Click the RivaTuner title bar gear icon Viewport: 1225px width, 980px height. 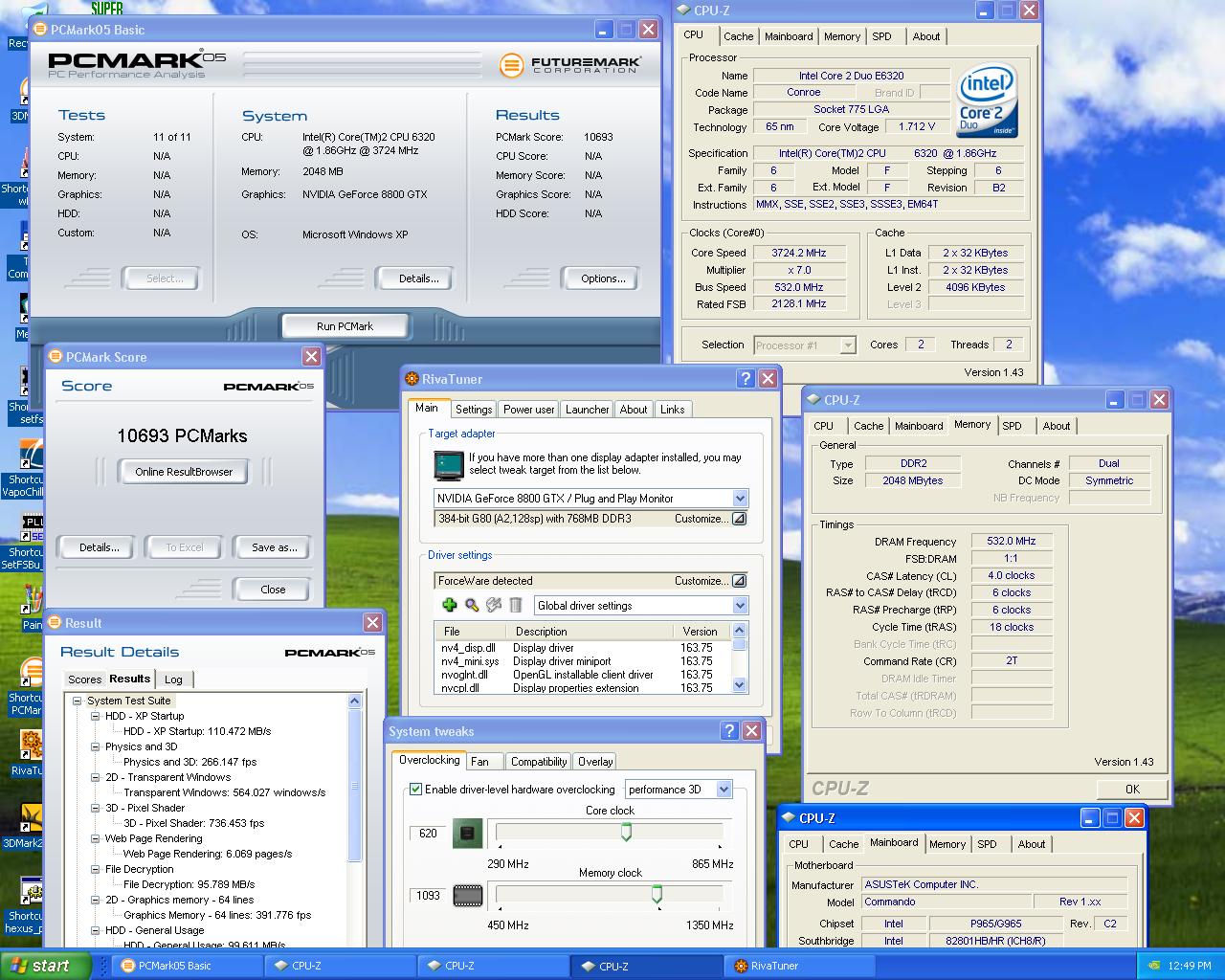[x=412, y=379]
